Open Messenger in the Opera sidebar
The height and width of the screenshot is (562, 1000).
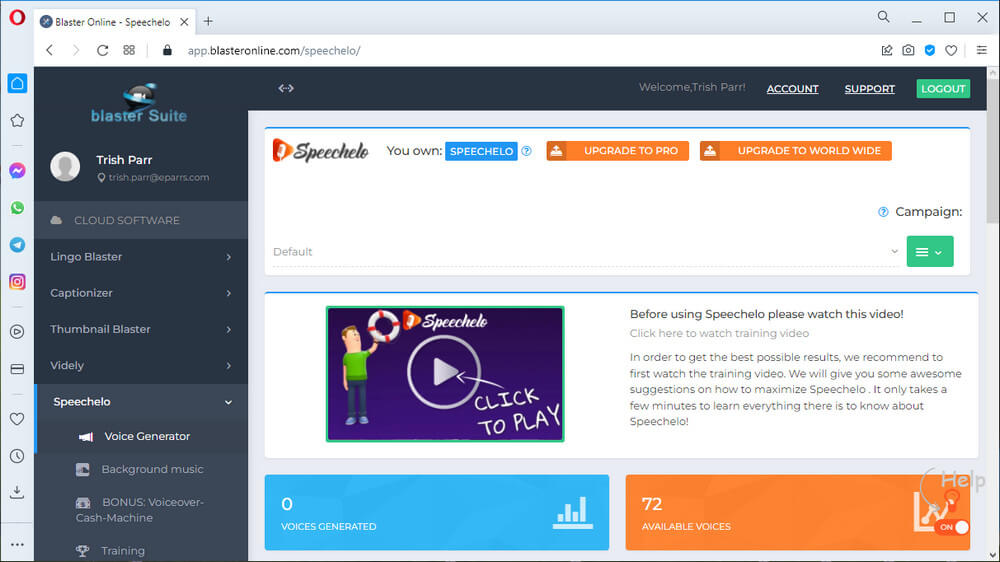coord(17,170)
